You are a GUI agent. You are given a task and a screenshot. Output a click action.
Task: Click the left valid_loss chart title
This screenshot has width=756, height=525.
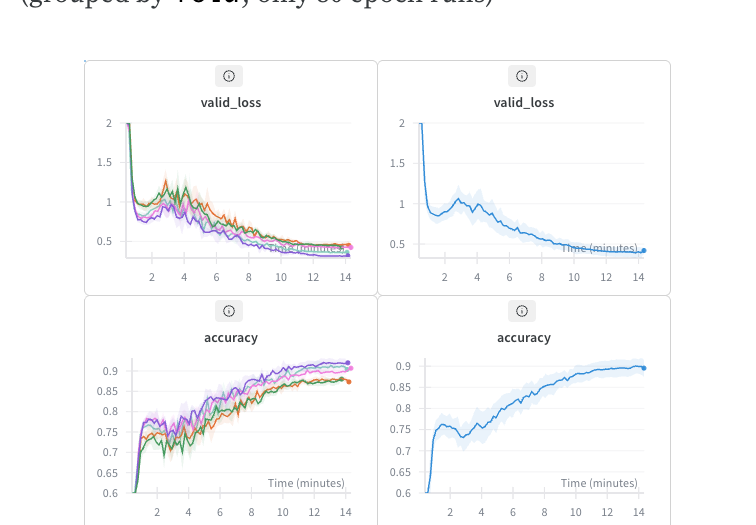point(231,103)
